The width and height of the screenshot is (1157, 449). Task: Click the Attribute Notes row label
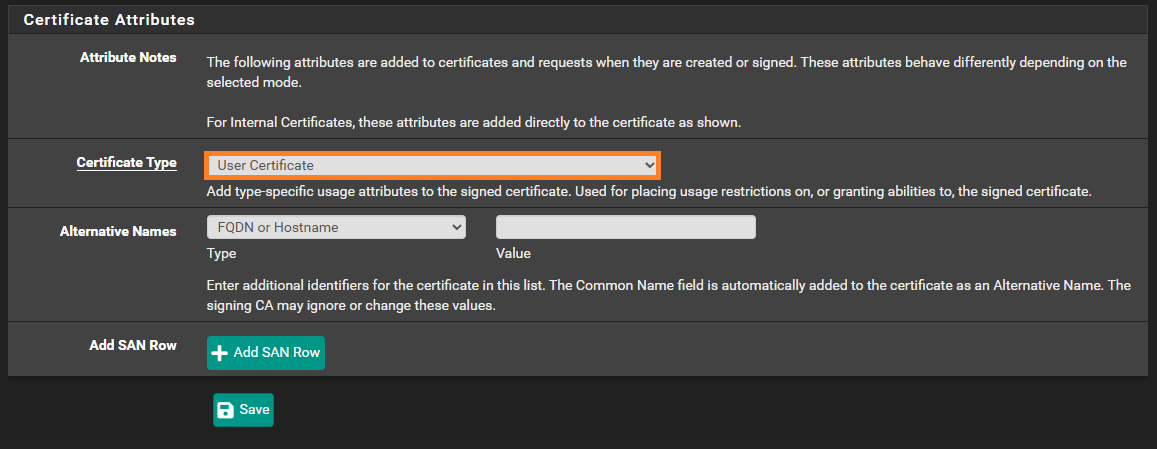click(128, 58)
